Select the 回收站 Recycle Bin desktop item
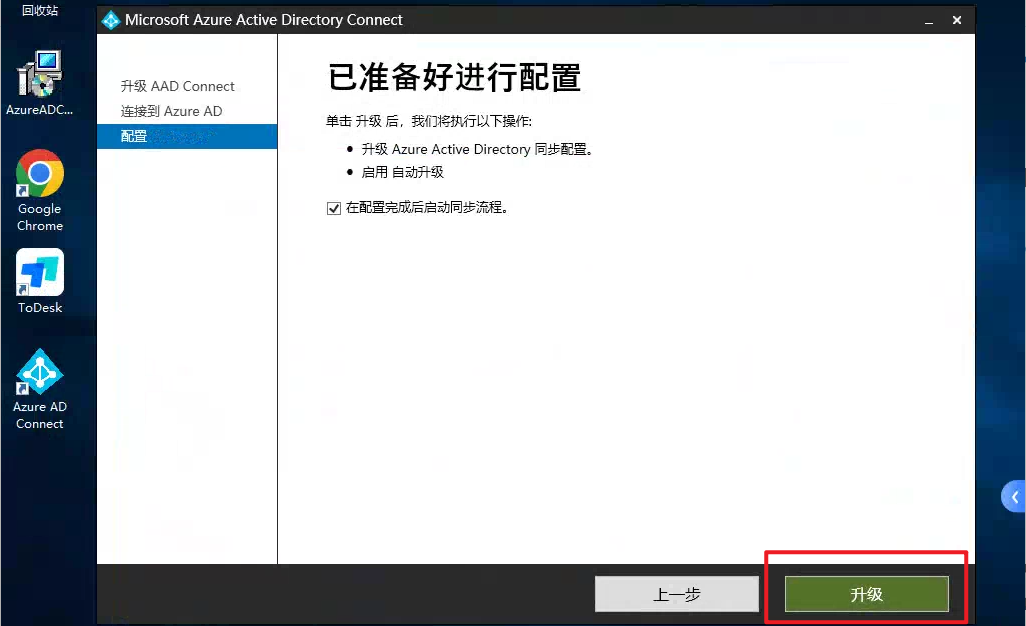The height and width of the screenshot is (626, 1026). 40,10
